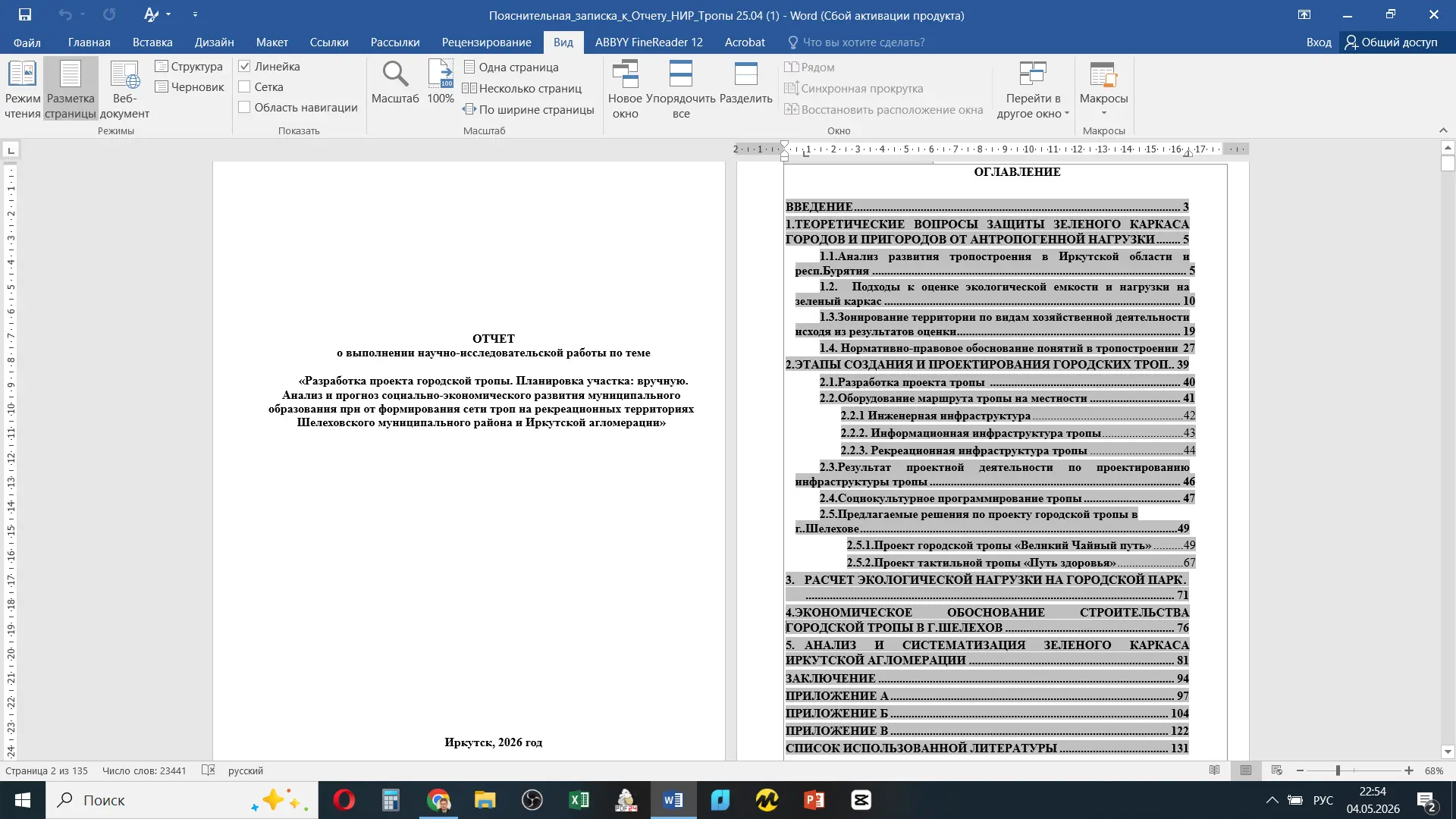Select Одна страница zoom option
1456x819 pixels.
[510, 67]
